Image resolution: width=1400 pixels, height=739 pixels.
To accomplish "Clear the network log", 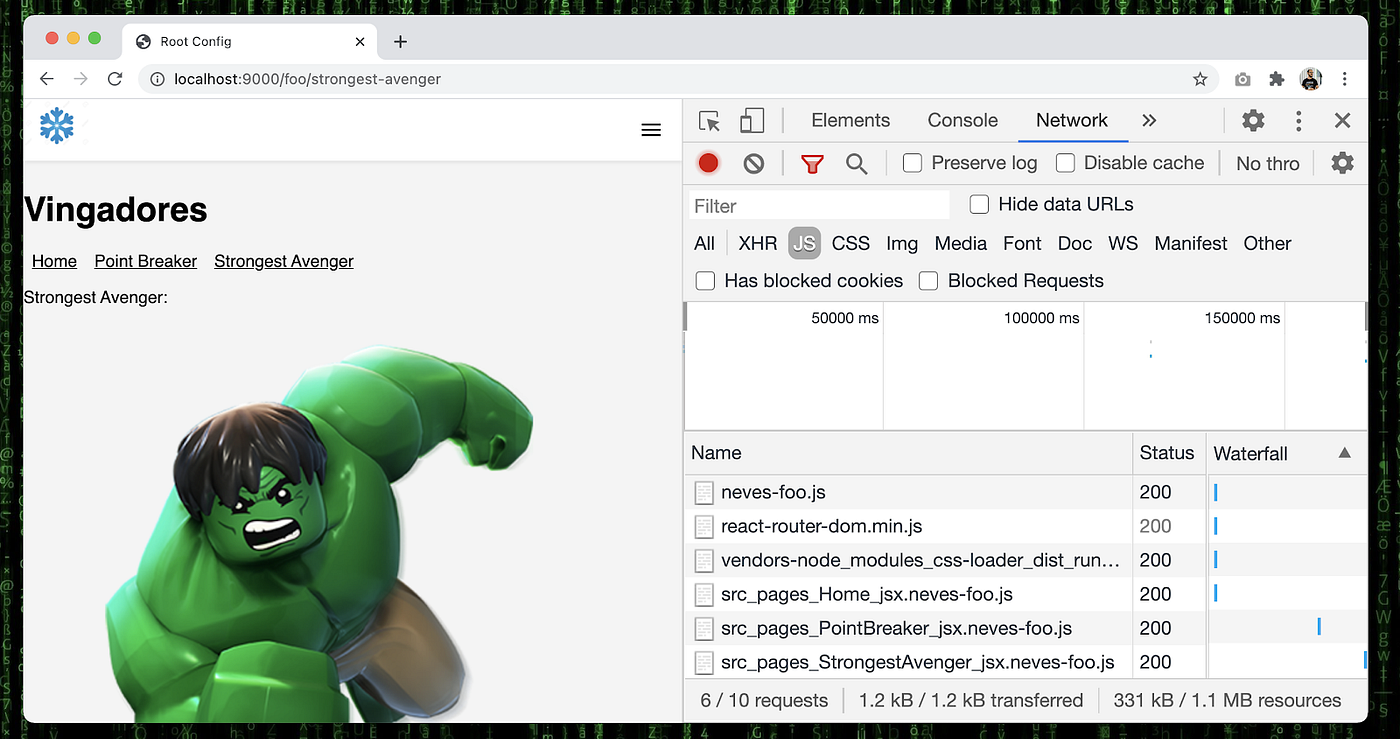I will [754, 163].
